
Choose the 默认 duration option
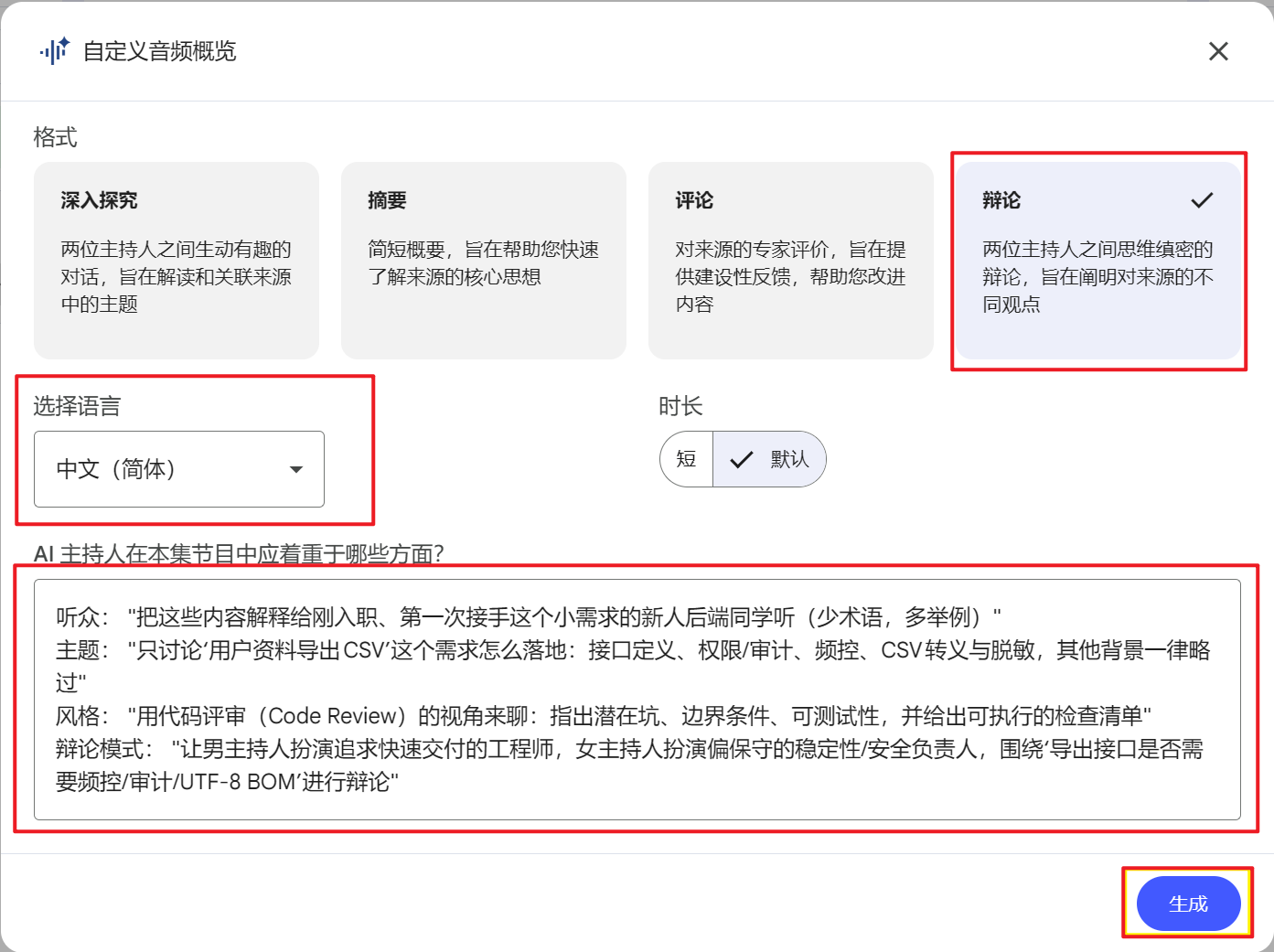[x=769, y=459]
